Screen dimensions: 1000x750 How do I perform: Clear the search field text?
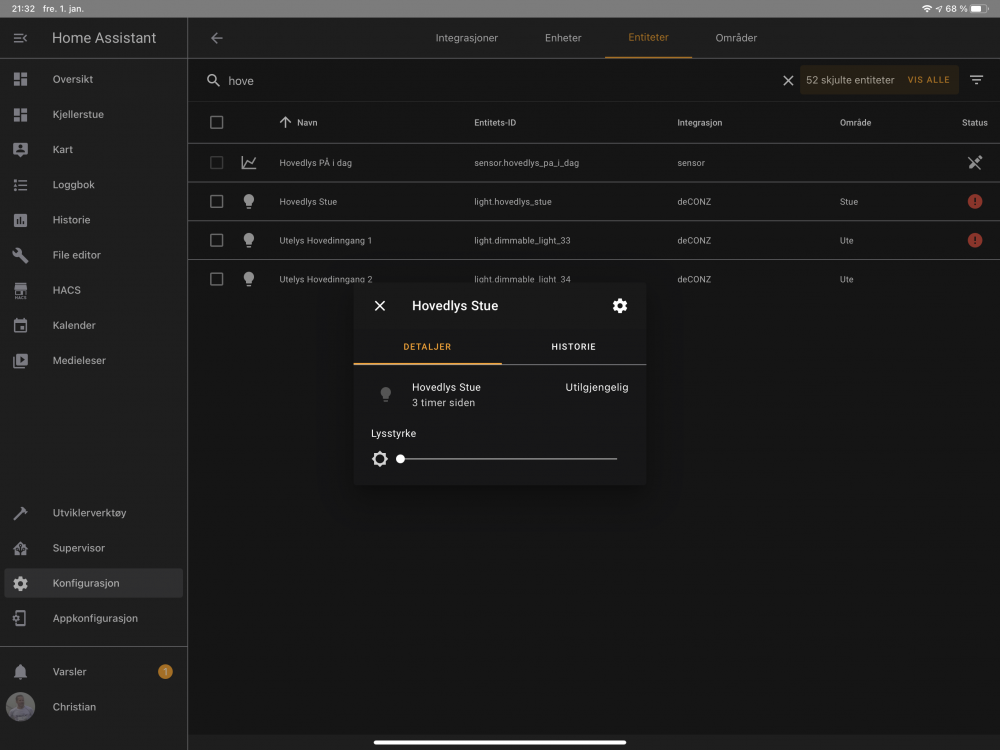pyautogui.click(x=788, y=80)
